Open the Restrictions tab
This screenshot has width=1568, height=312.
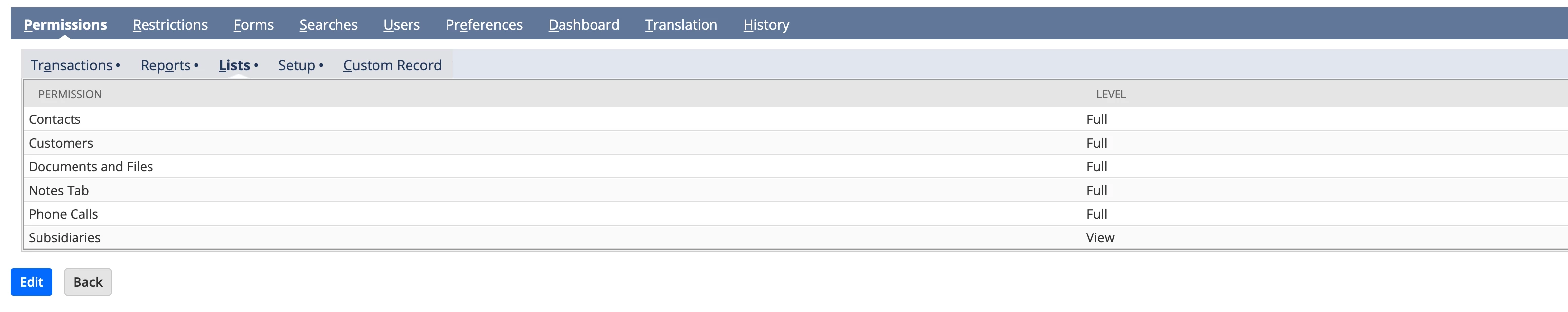point(170,24)
